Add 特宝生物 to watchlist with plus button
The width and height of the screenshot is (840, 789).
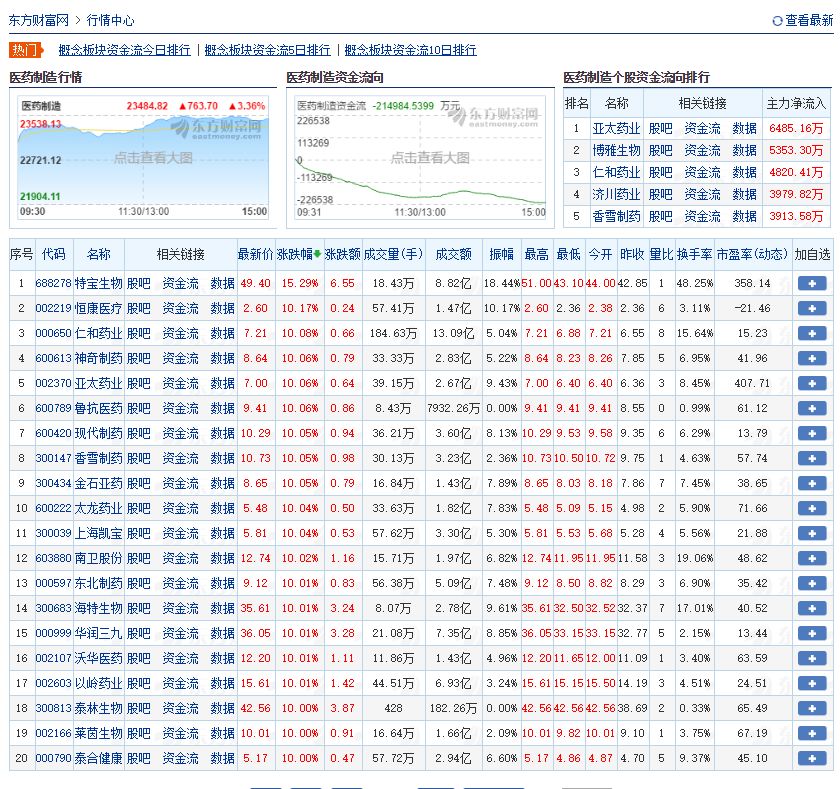[x=812, y=283]
